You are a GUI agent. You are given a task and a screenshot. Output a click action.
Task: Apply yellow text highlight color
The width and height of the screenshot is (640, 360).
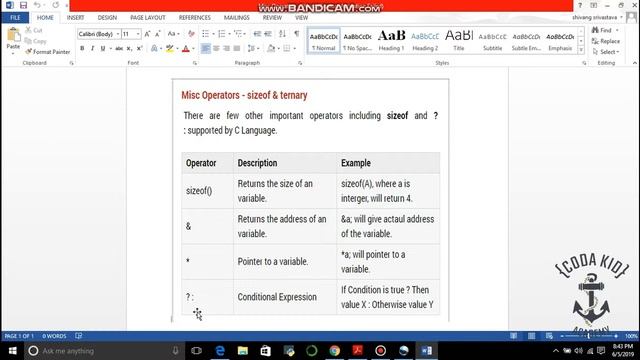pyautogui.click(x=170, y=48)
